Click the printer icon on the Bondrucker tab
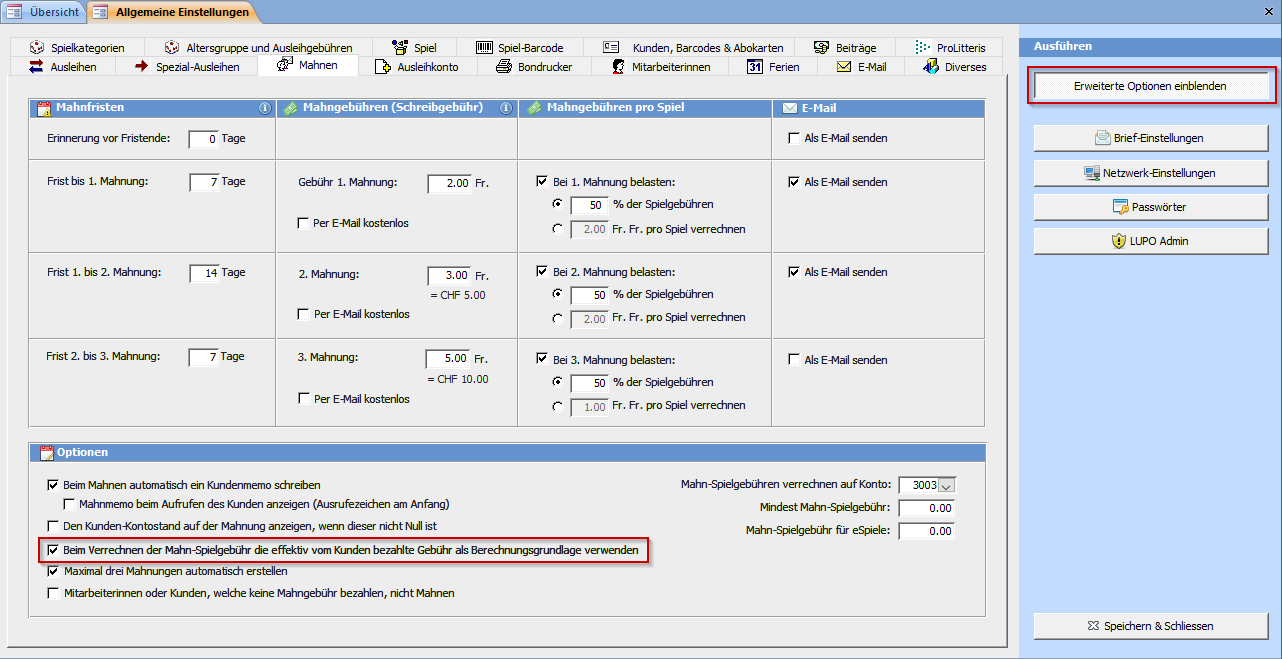 click(504, 66)
